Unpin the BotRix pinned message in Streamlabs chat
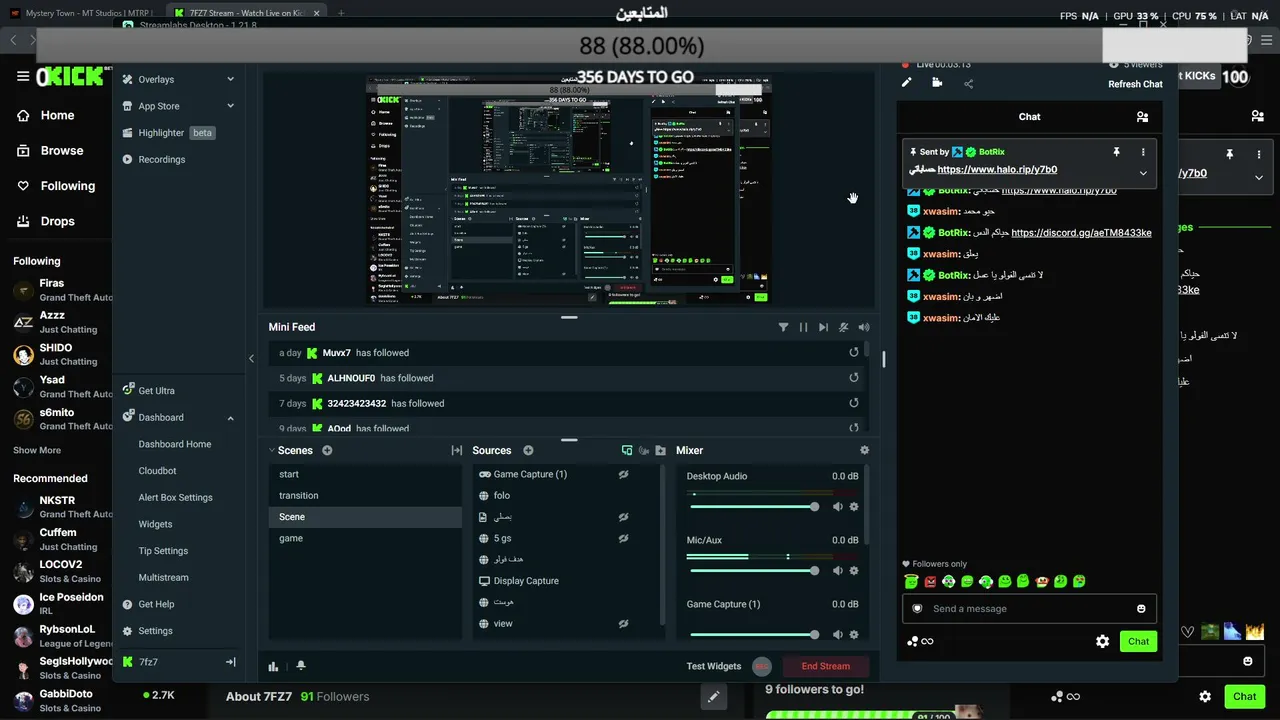1280x720 pixels. click(x=1116, y=152)
